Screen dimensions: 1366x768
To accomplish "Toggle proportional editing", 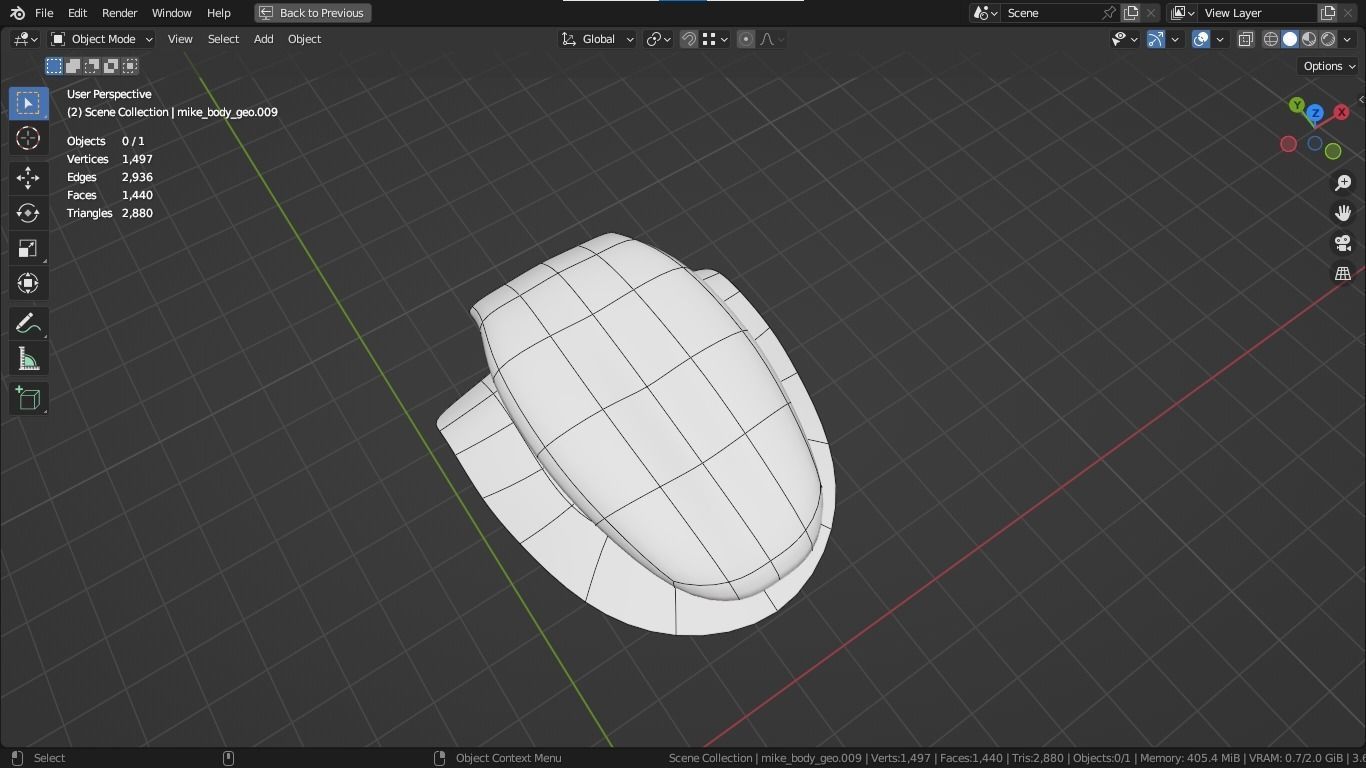I will click(746, 39).
